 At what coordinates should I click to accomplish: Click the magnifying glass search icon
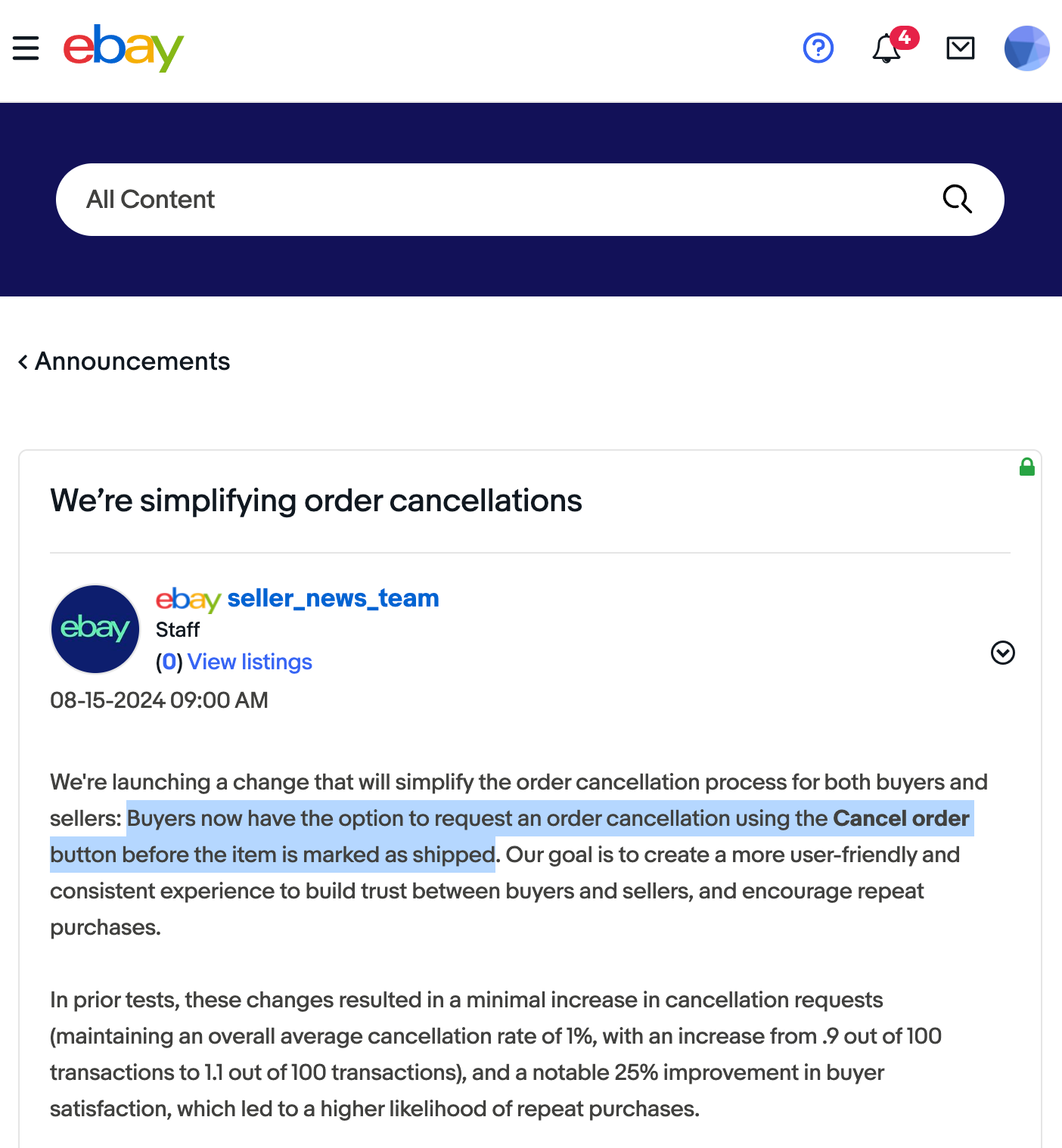957,200
